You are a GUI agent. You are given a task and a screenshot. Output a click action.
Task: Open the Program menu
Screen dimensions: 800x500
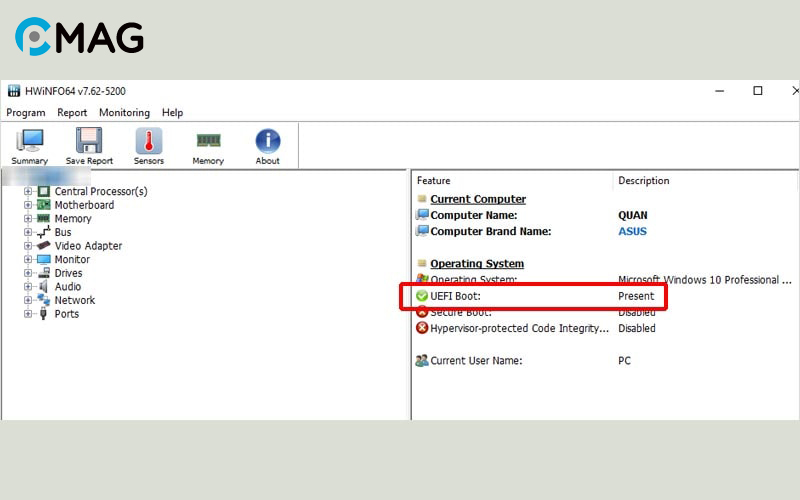(26, 113)
